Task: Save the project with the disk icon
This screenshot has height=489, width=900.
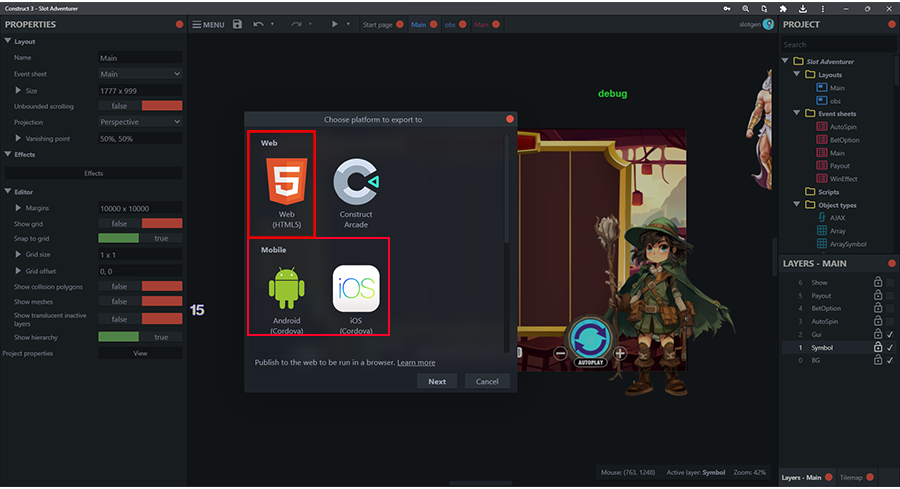Action: click(237, 24)
